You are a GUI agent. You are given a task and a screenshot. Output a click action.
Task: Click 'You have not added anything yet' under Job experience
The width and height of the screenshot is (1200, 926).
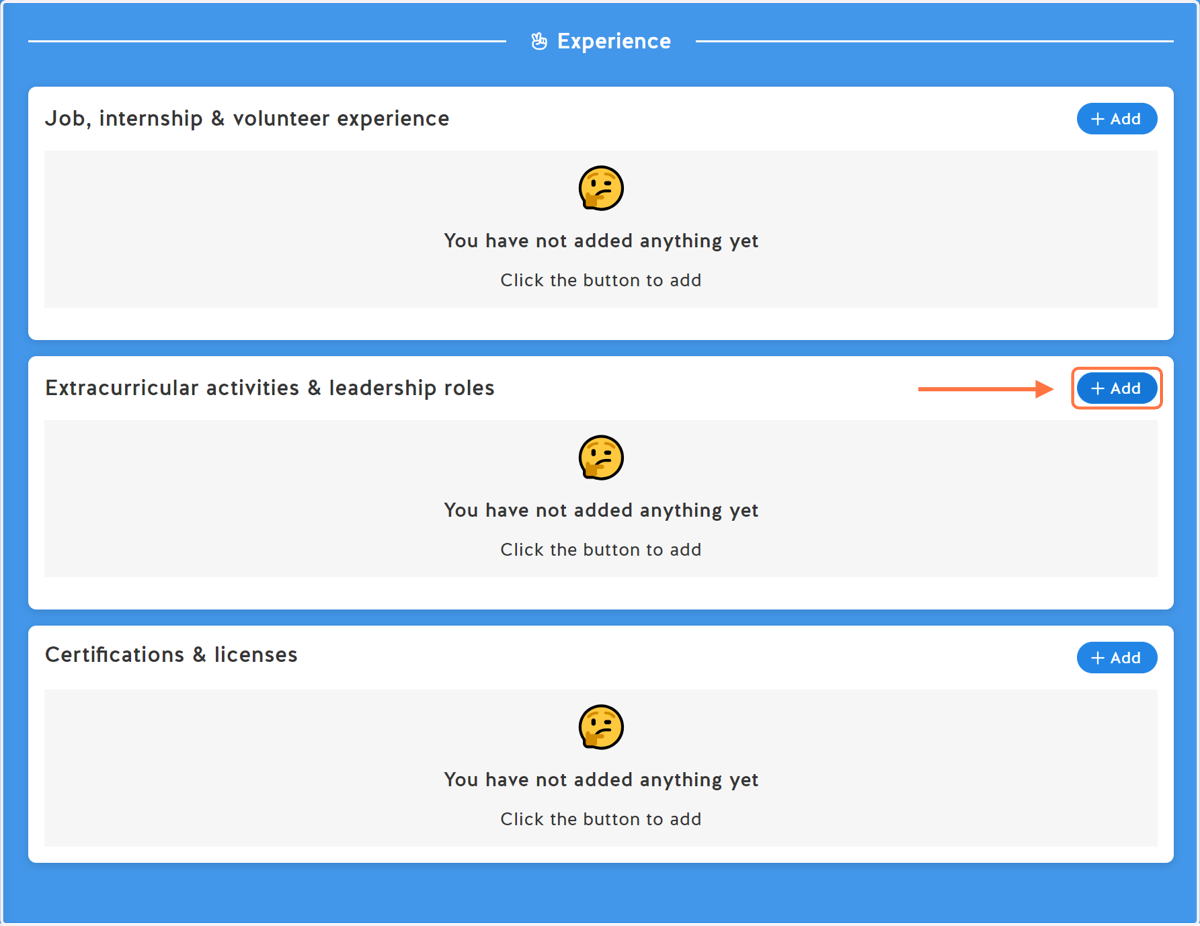click(601, 241)
